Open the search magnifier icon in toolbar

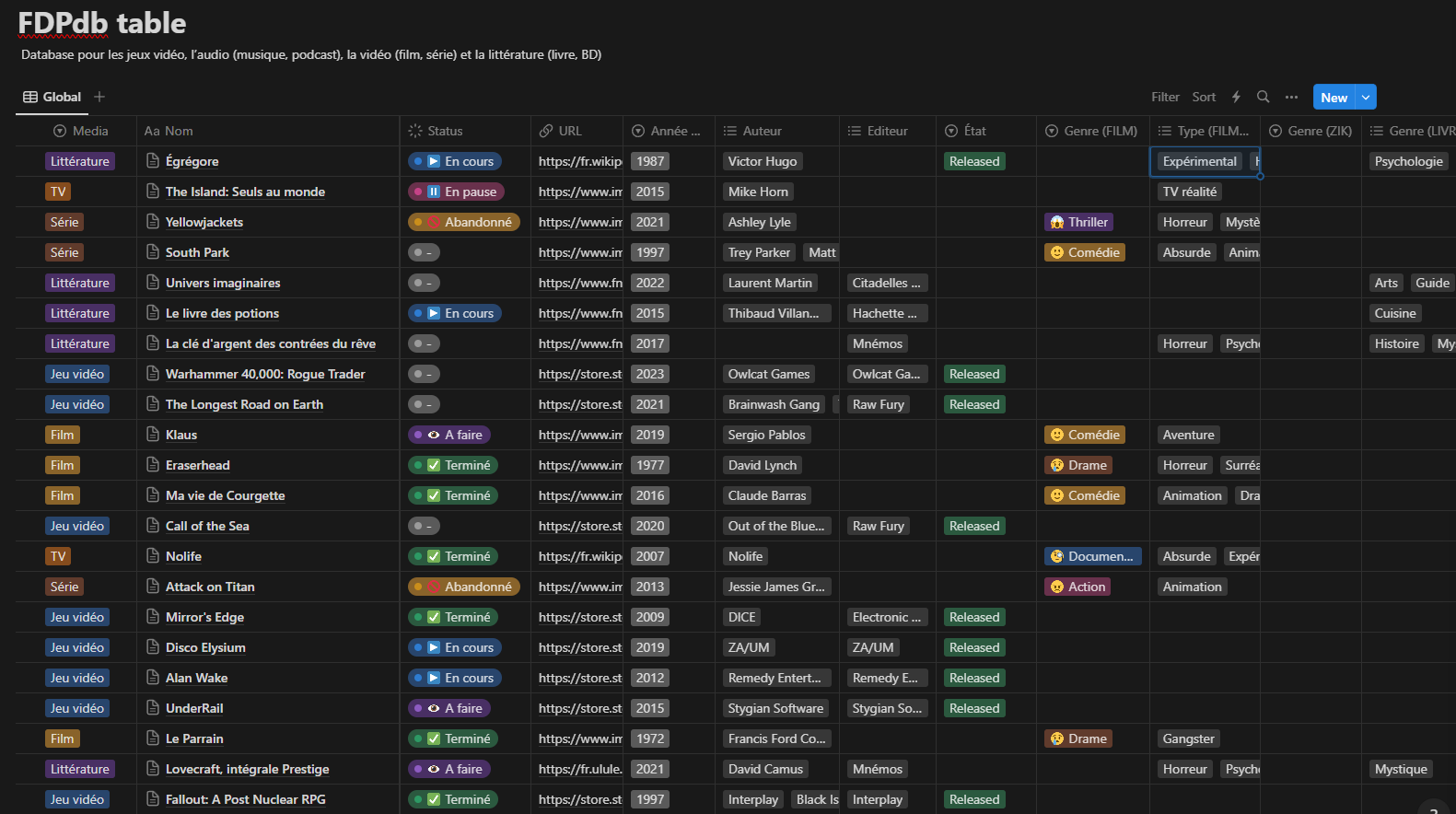[x=1264, y=97]
